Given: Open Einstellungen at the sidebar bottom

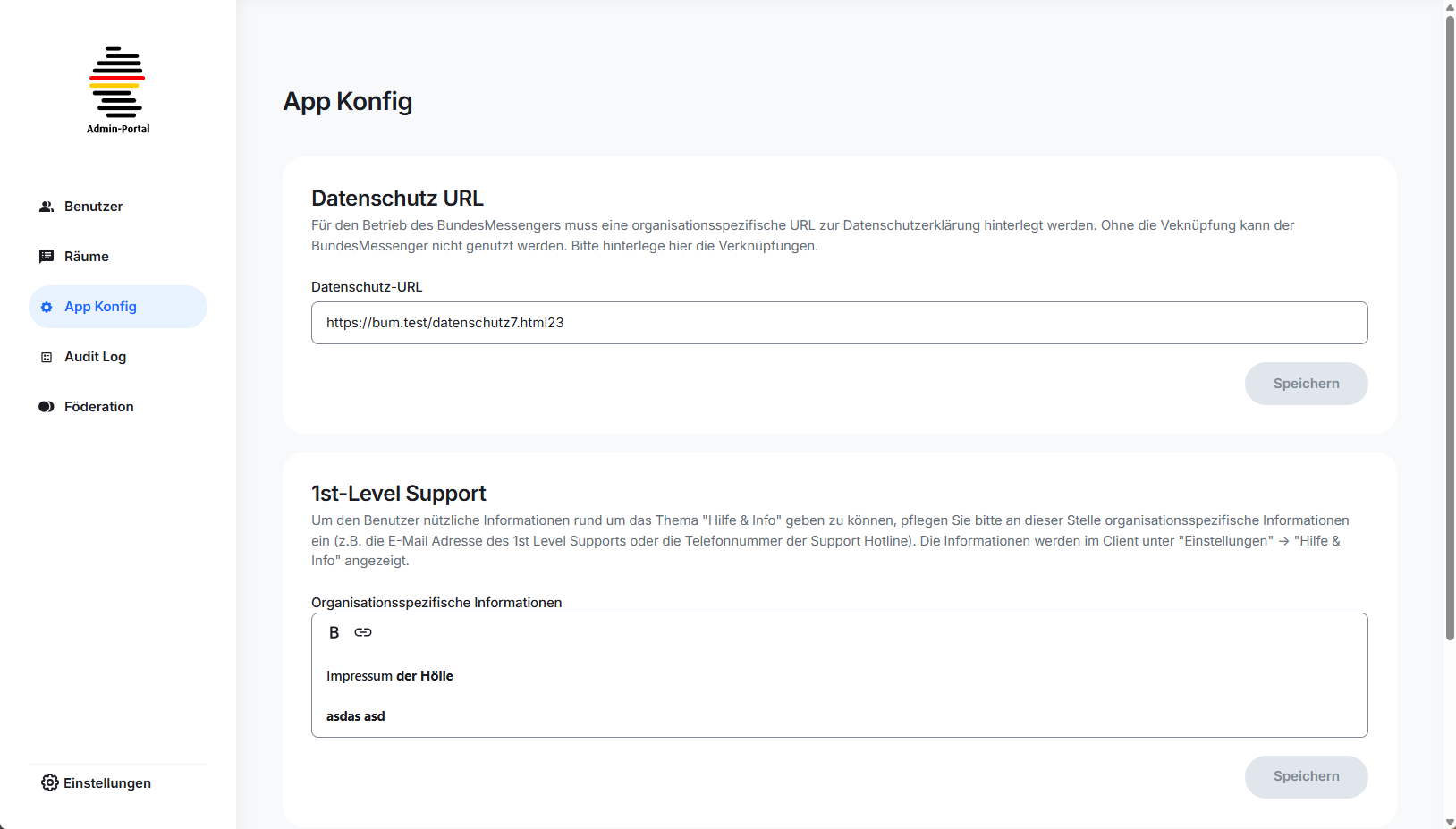Looking at the screenshot, I should click(x=97, y=783).
